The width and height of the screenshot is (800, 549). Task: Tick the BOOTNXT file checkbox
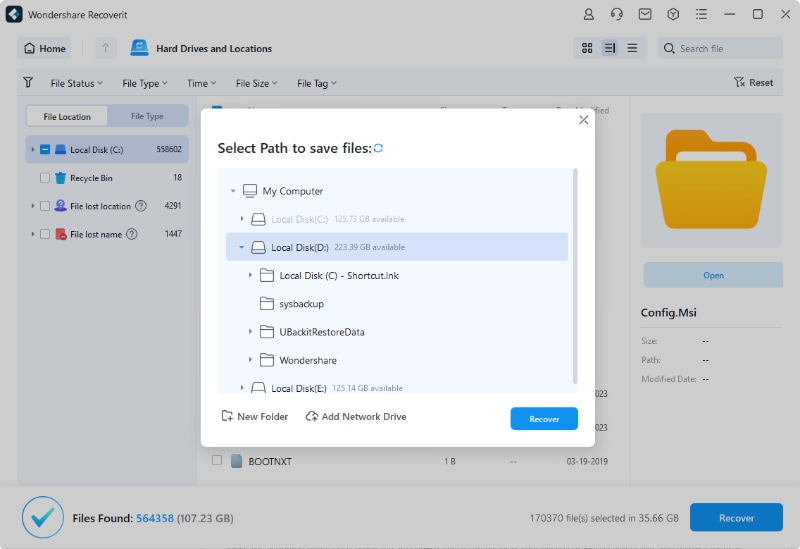coord(216,461)
